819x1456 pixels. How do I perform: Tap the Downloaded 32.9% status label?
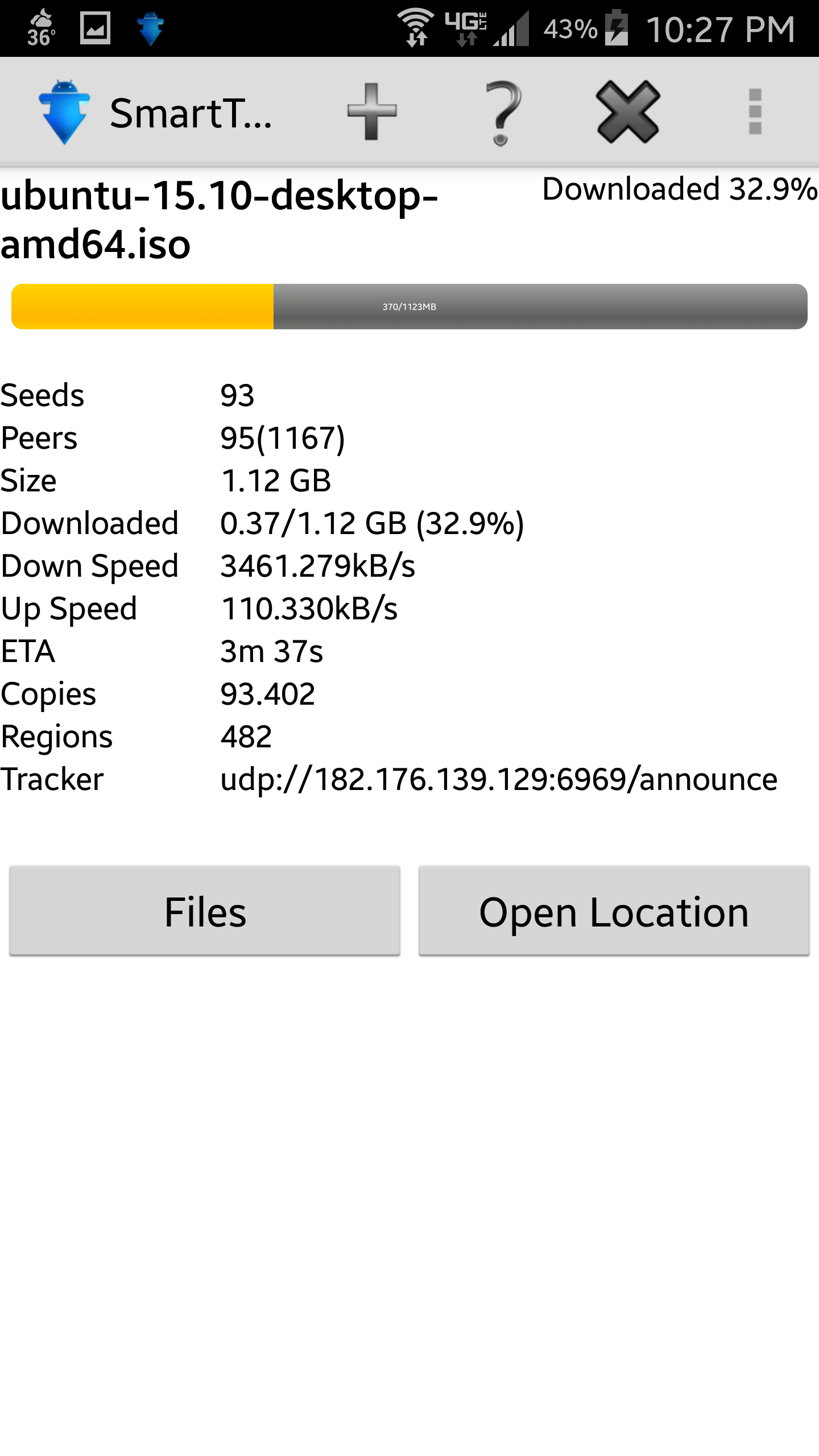pos(680,189)
